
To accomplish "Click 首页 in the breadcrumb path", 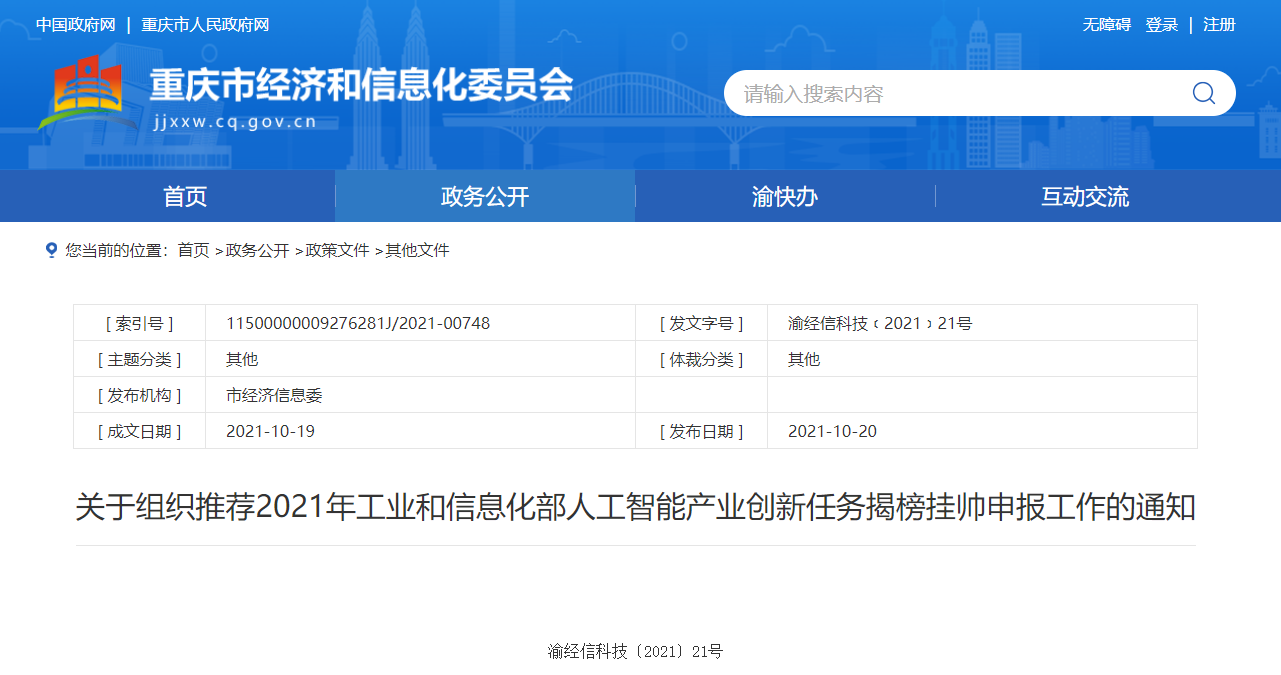I will tap(193, 250).
